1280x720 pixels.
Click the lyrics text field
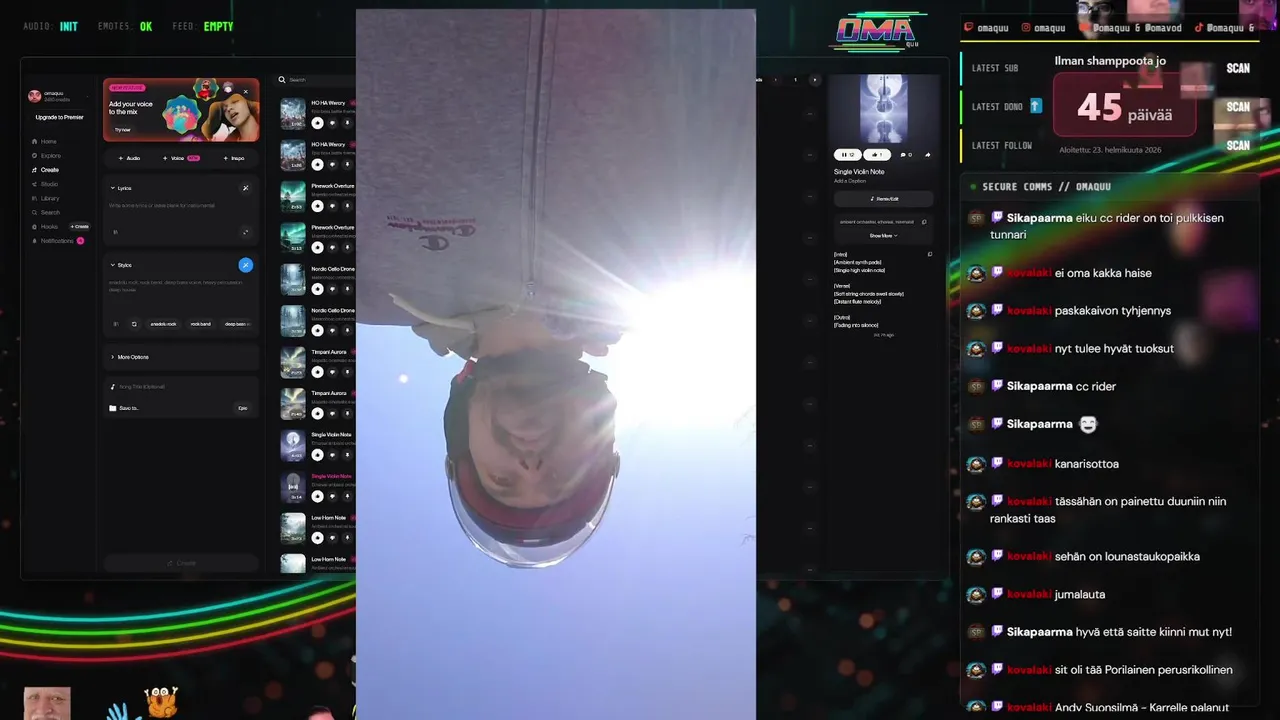pos(180,206)
